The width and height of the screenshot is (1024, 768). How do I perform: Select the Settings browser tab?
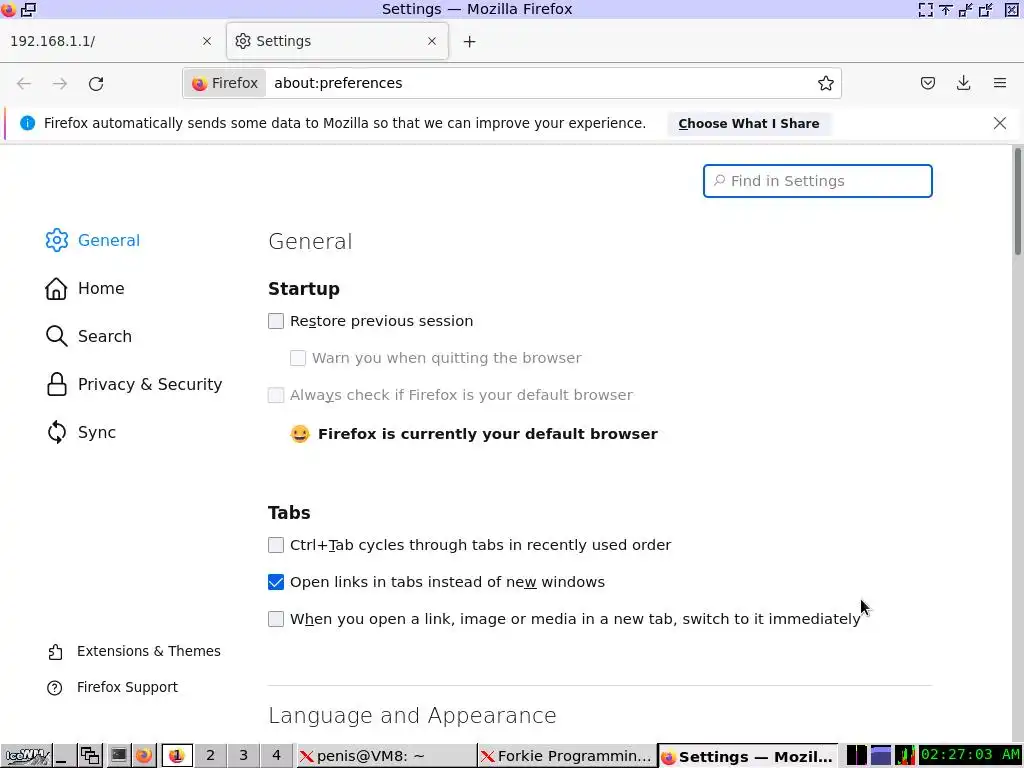point(337,41)
